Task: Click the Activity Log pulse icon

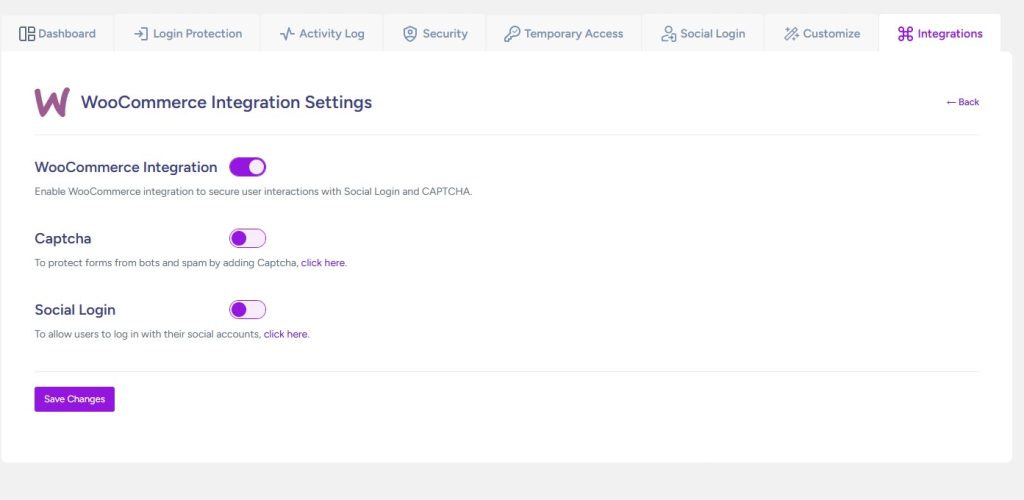Action: tap(287, 34)
